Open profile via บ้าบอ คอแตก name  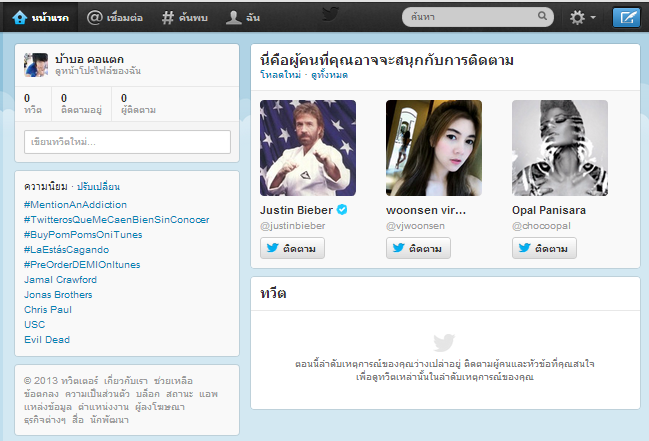(x=89, y=59)
